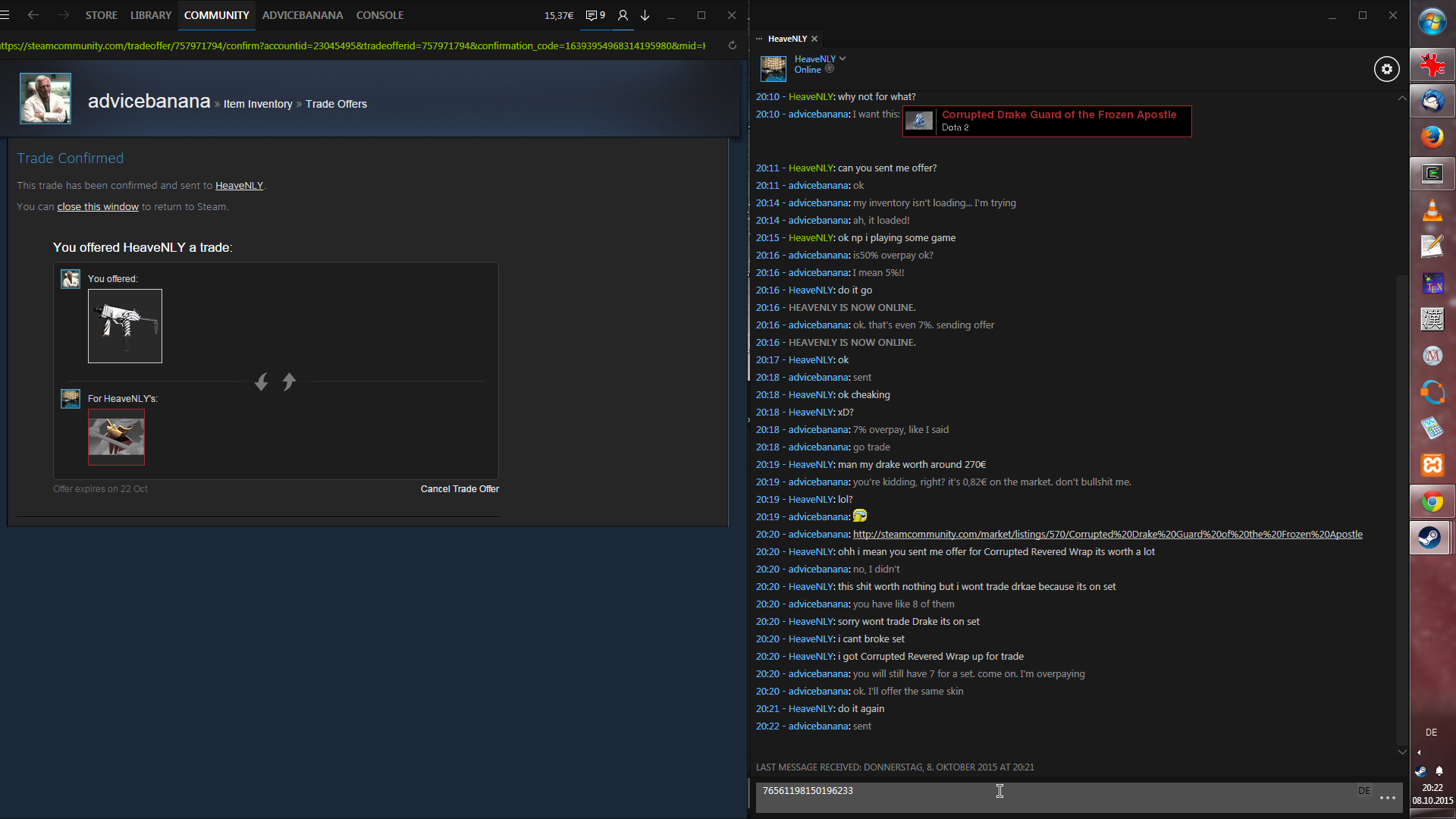Image resolution: width=1456 pixels, height=819 pixels.
Task: Launch Chrome from the taskbar
Action: click(1432, 502)
